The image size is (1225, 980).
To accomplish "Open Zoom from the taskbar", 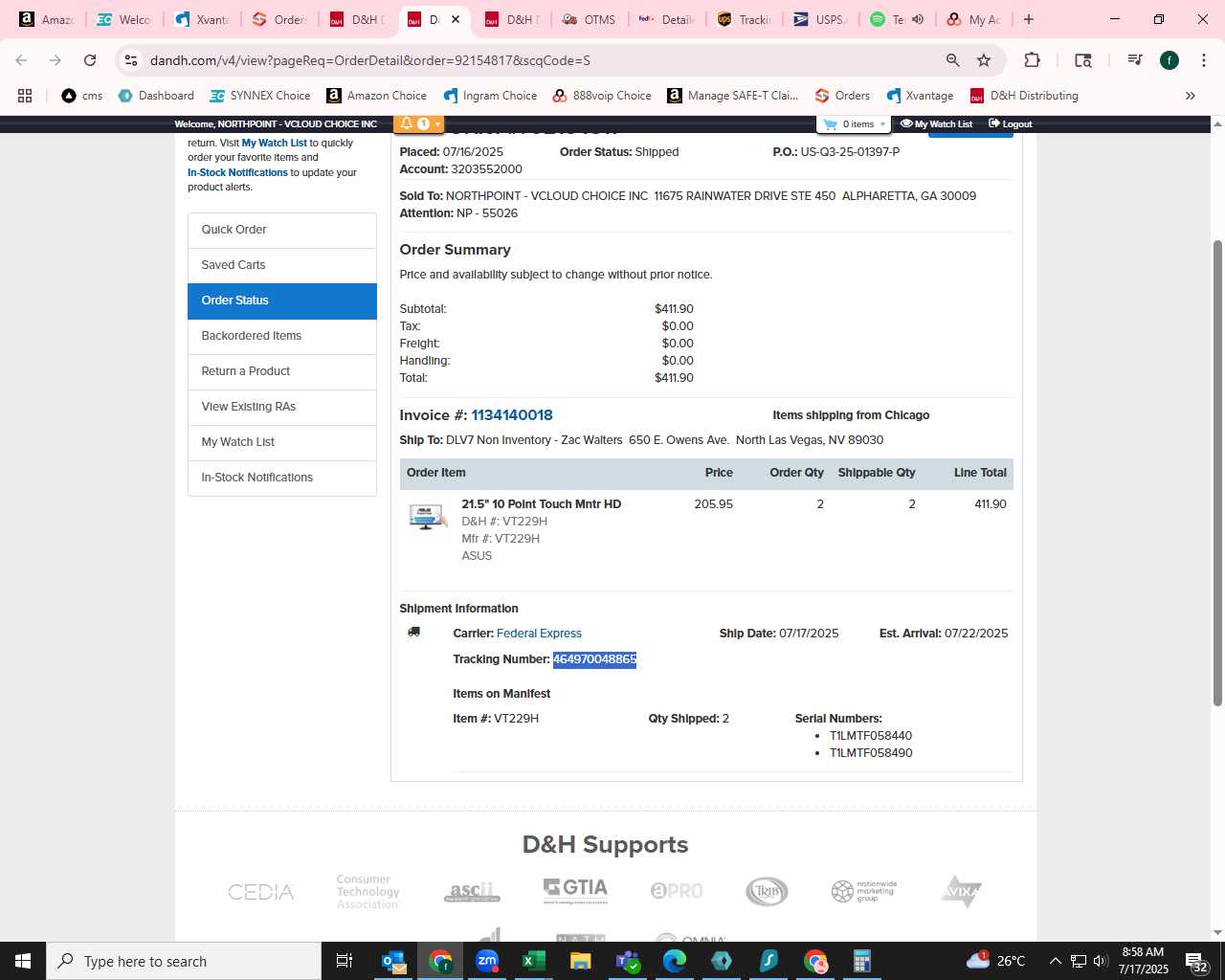I will (x=487, y=961).
